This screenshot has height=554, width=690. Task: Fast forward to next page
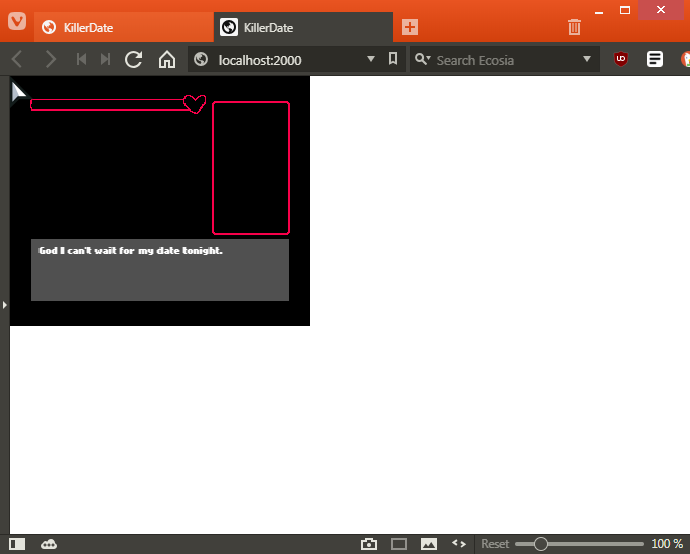click(105, 59)
